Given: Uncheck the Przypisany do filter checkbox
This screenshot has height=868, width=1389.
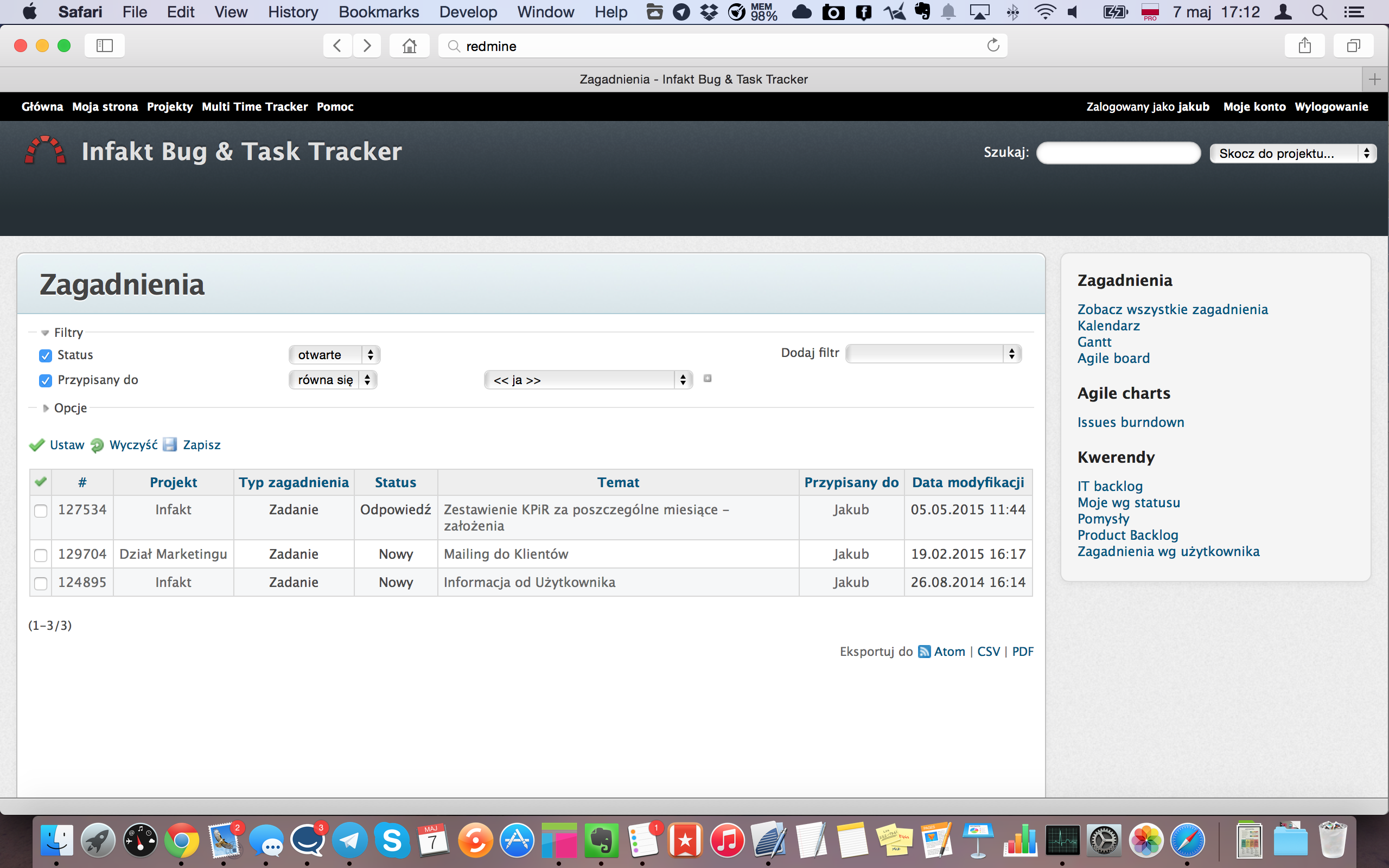Looking at the screenshot, I should point(46,380).
